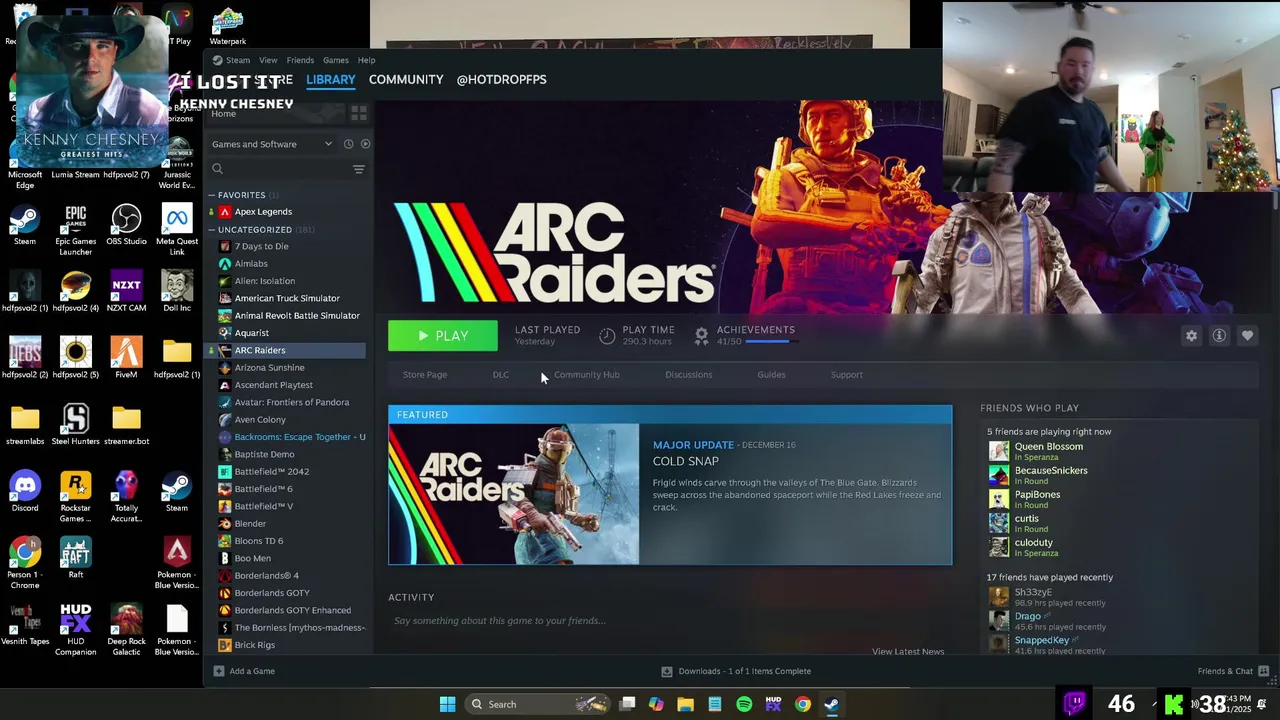Open the Windows Start menu
Image resolution: width=1280 pixels, height=720 pixels.
[447, 704]
